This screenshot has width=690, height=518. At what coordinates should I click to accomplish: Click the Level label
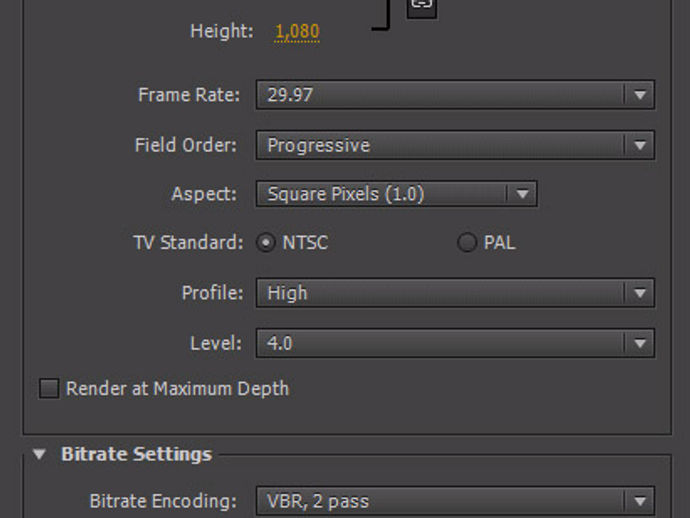click(x=216, y=343)
